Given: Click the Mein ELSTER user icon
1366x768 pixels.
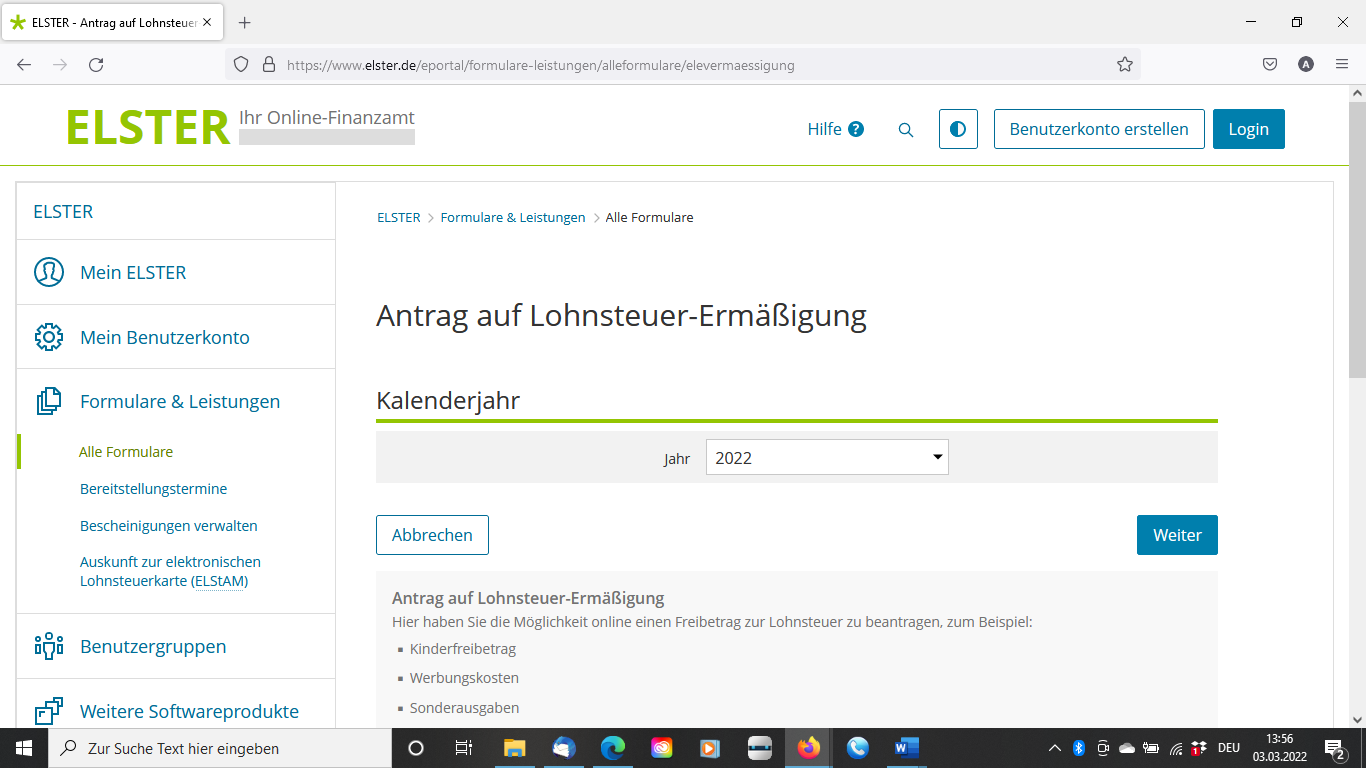Looking at the screenshot, I should pos(49,272).
